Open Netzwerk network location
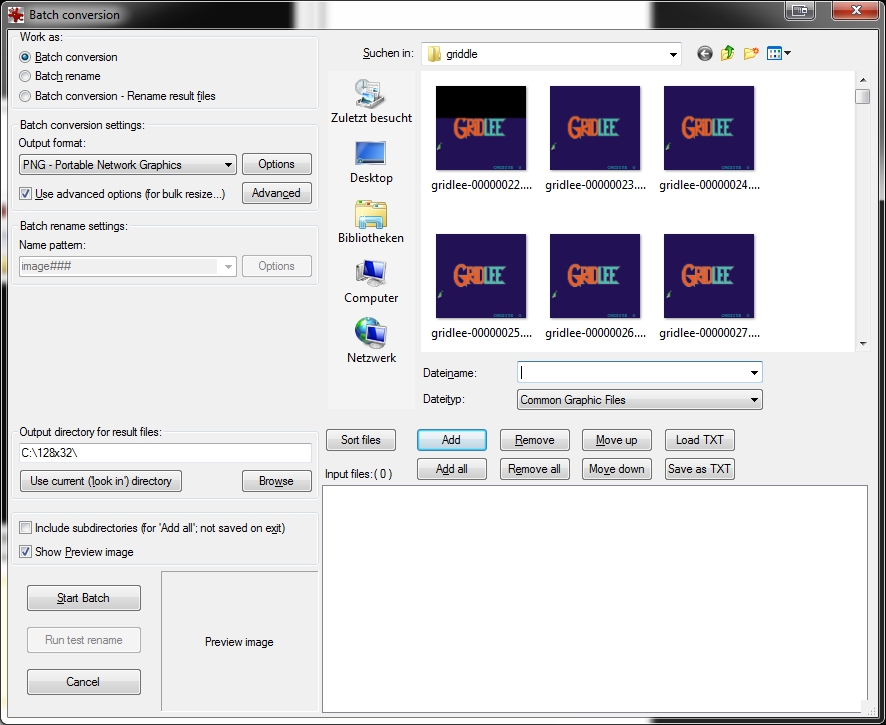This screenshot has height=725, width=886. [x=371, y=341]
